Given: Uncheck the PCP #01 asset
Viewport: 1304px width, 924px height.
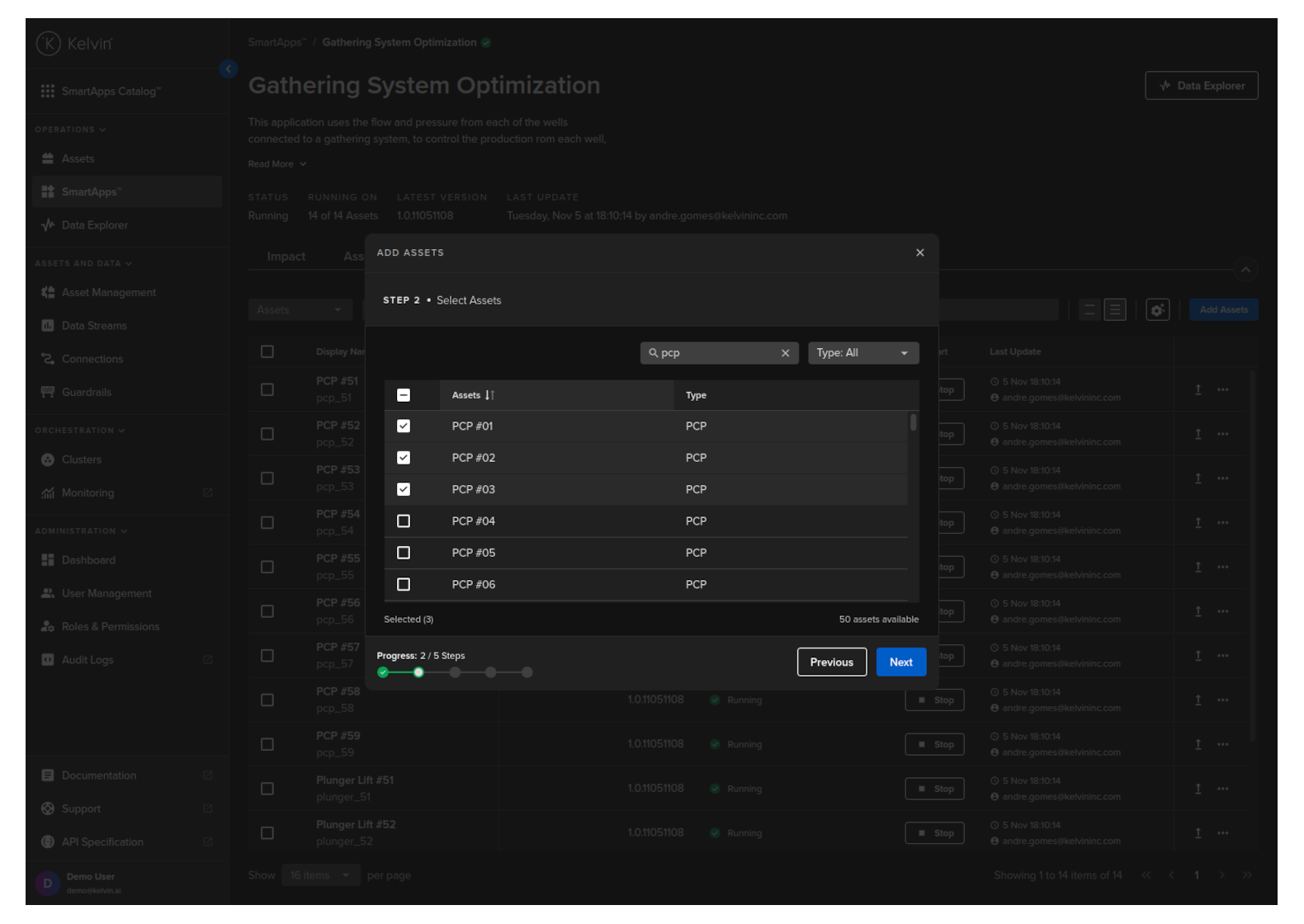Looking at the screenshot, I should point(404,427).
